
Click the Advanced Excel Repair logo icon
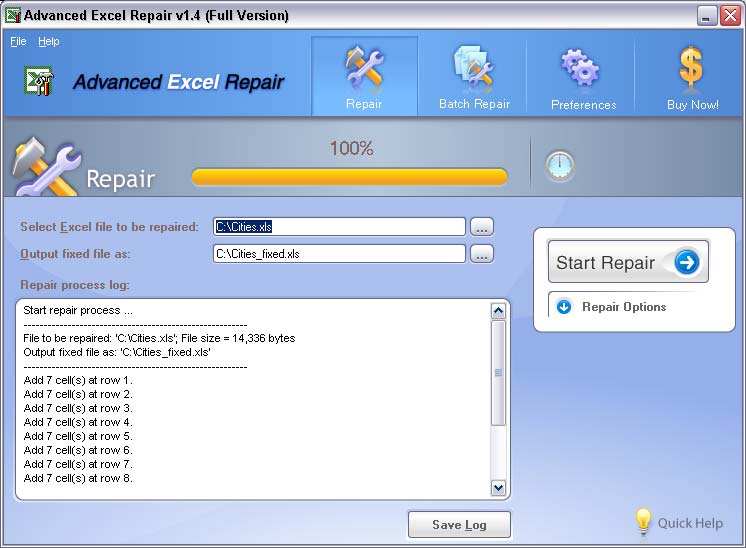coord(39,81)
